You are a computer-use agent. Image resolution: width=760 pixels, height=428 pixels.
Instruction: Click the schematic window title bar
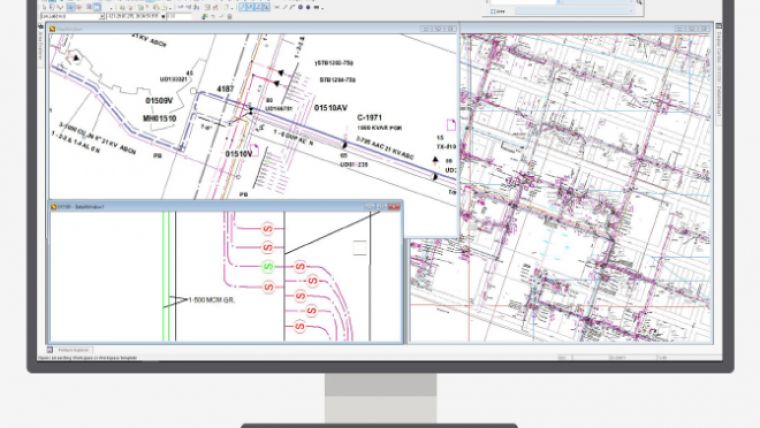(x=226, y=206)
